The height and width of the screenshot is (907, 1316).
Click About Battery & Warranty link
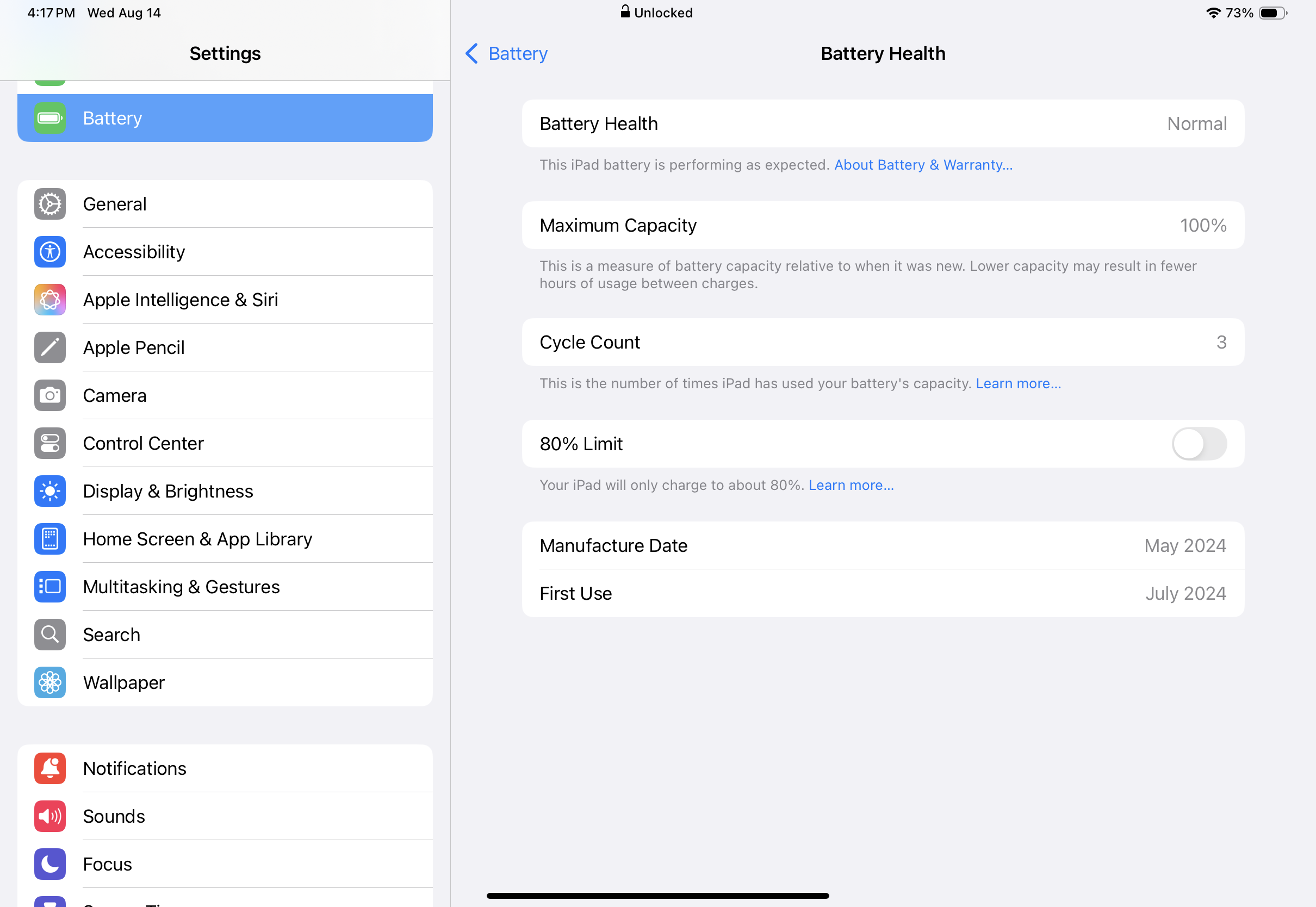921,165
